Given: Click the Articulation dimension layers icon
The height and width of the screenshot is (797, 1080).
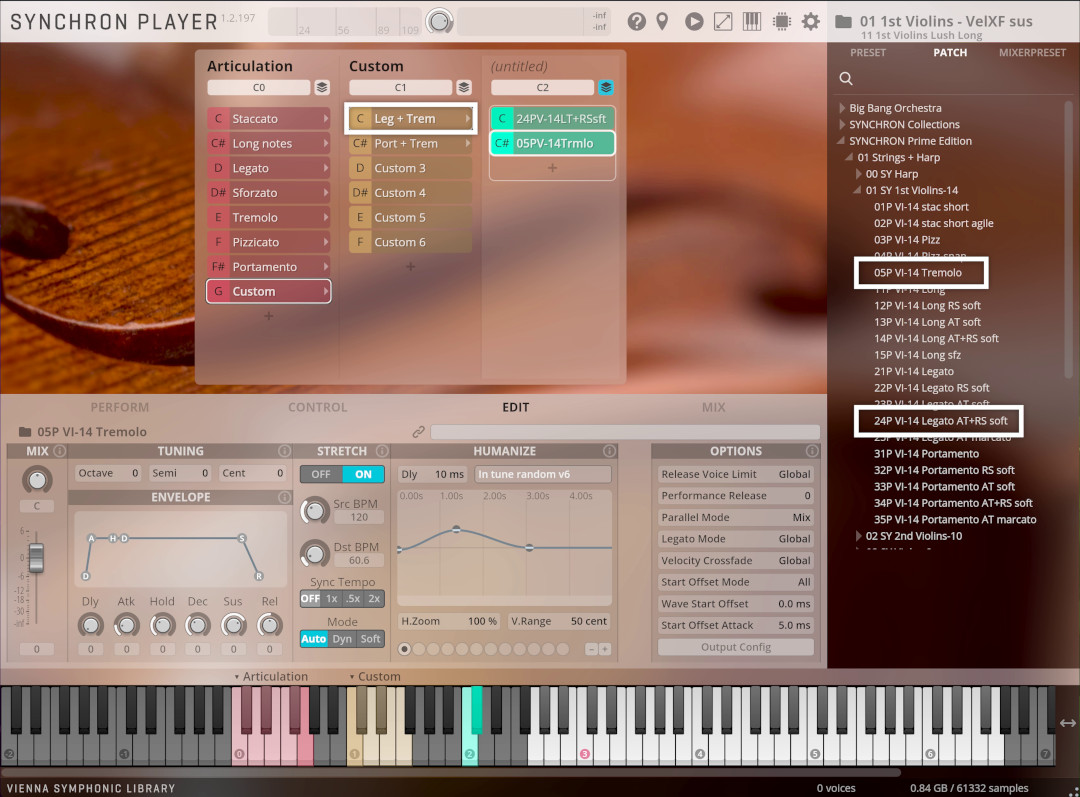Looking at the screenshot, I should 322,87.
